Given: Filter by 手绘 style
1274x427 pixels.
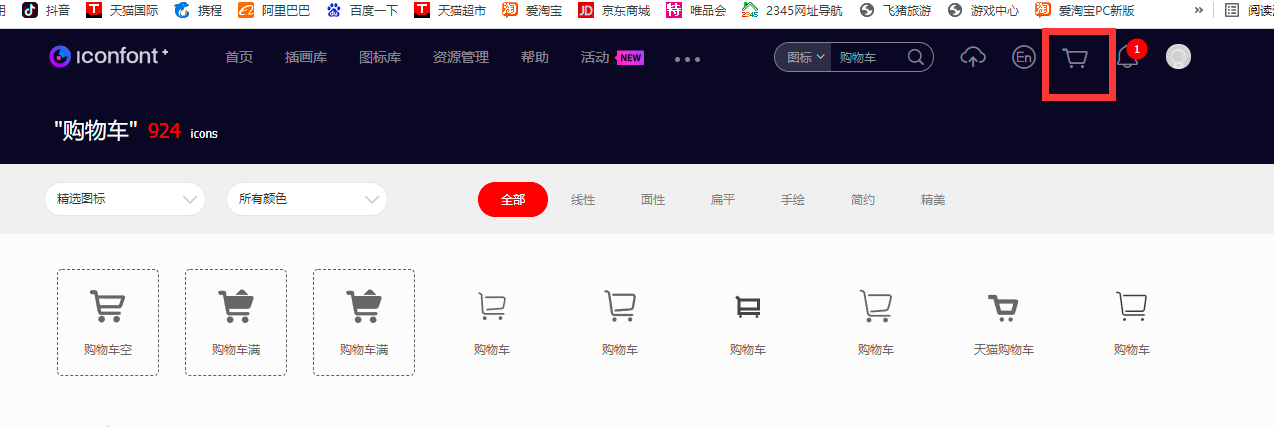Looking at the screenshot, I should tap(793, 200).
